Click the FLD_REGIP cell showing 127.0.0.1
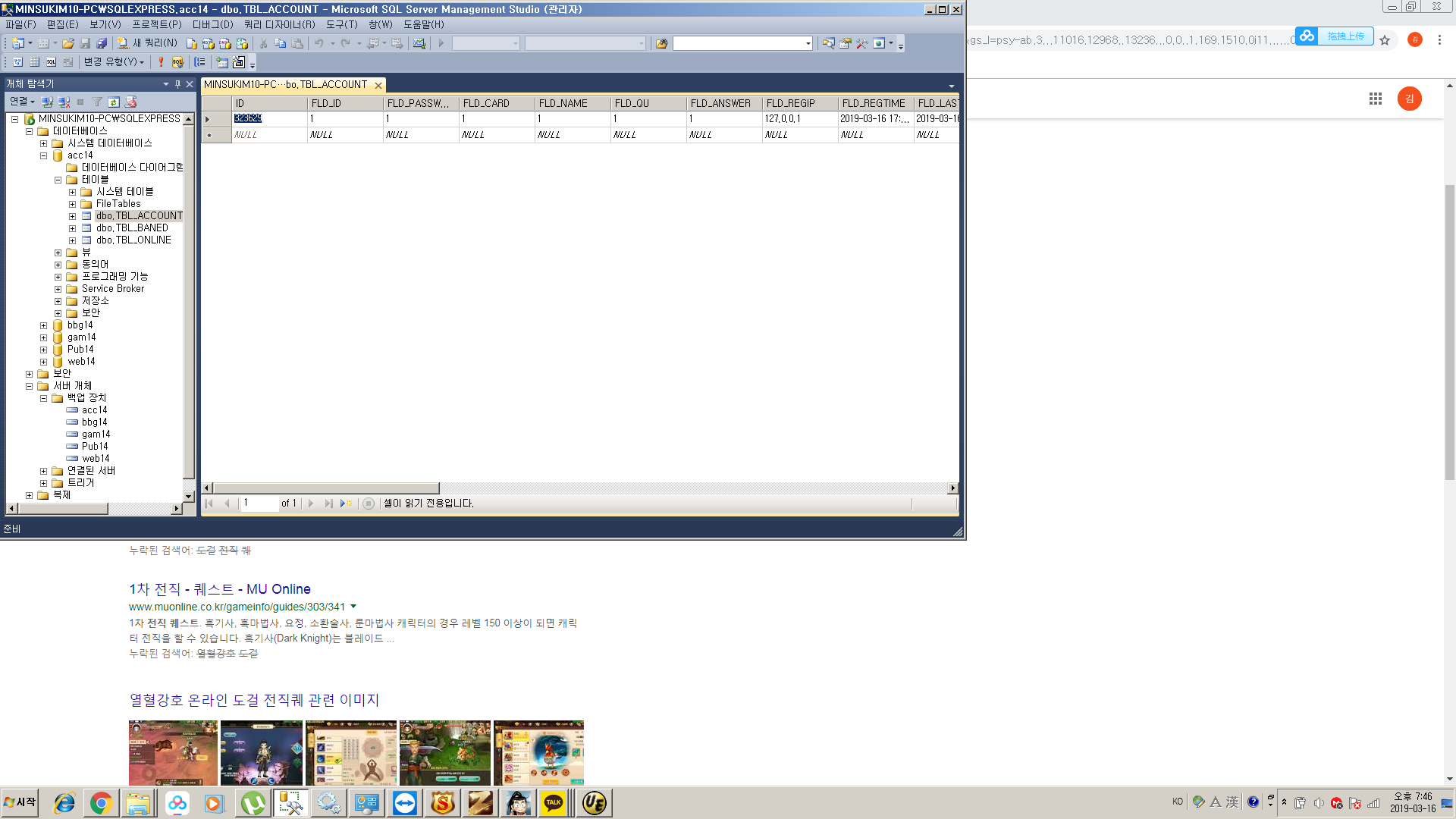Screen dimensions: 1456x819 [x=800, y=119]
